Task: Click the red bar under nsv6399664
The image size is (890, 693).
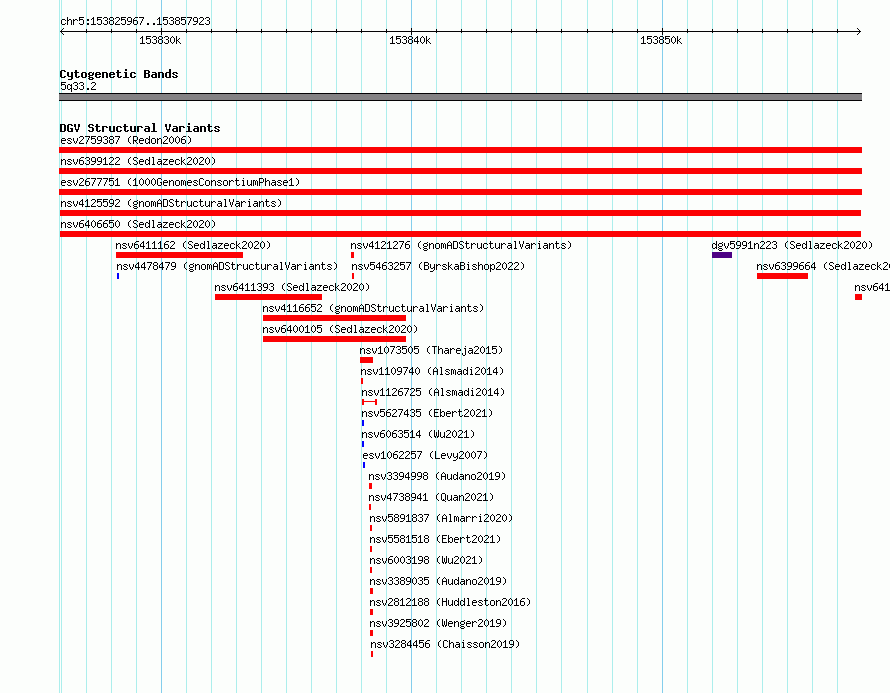Action: (x=782, y=276)
